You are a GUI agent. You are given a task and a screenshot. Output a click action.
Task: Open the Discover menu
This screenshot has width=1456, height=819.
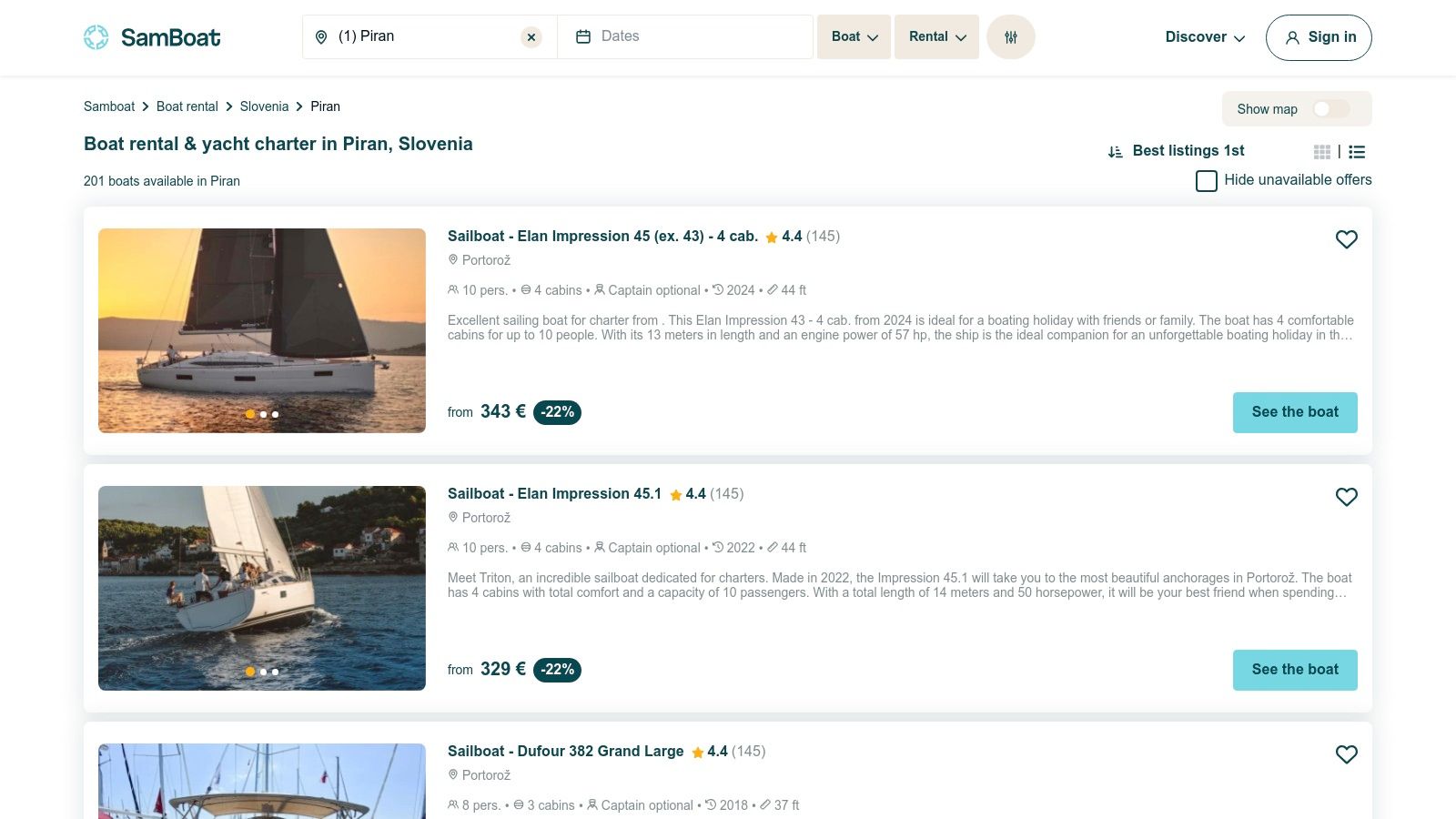pyautogui.click(x=1205, y=37)
